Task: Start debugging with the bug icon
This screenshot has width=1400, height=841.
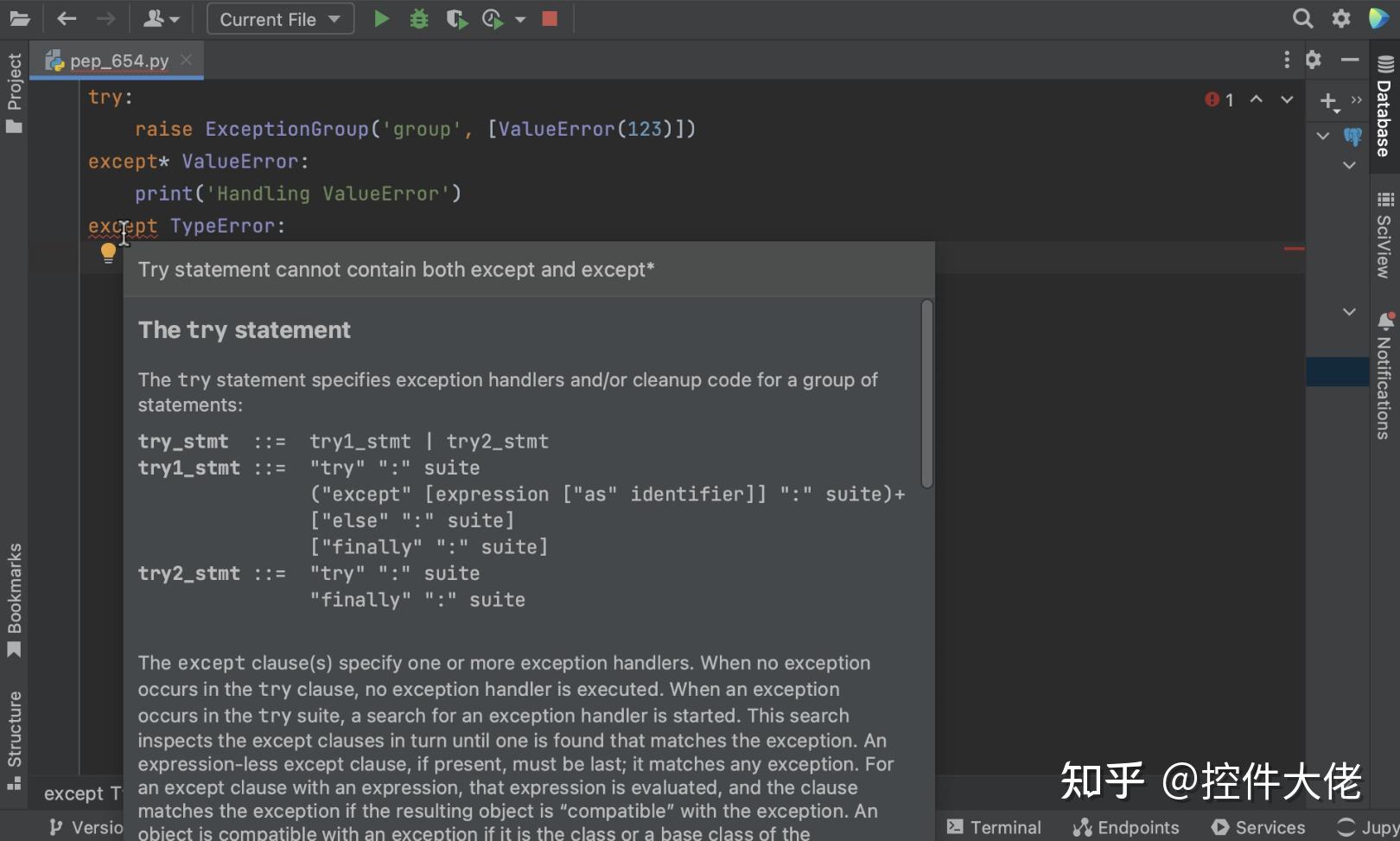Action: 419,18
